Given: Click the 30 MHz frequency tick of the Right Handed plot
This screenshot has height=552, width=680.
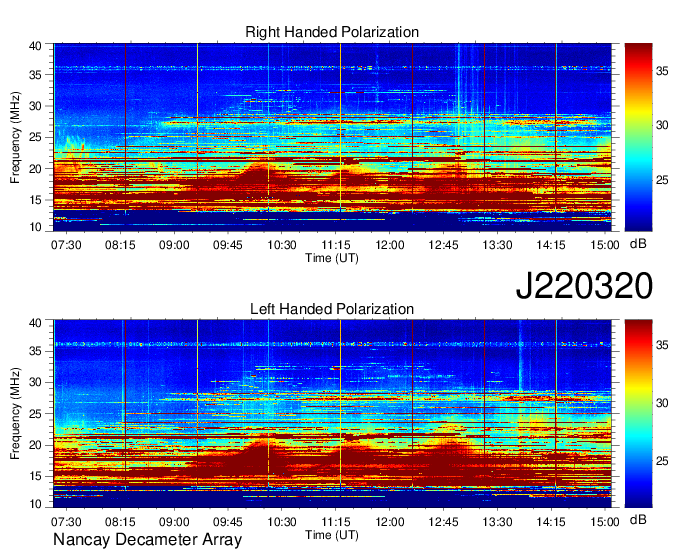Looking at the screenshot, I should [x=35, y=106].
